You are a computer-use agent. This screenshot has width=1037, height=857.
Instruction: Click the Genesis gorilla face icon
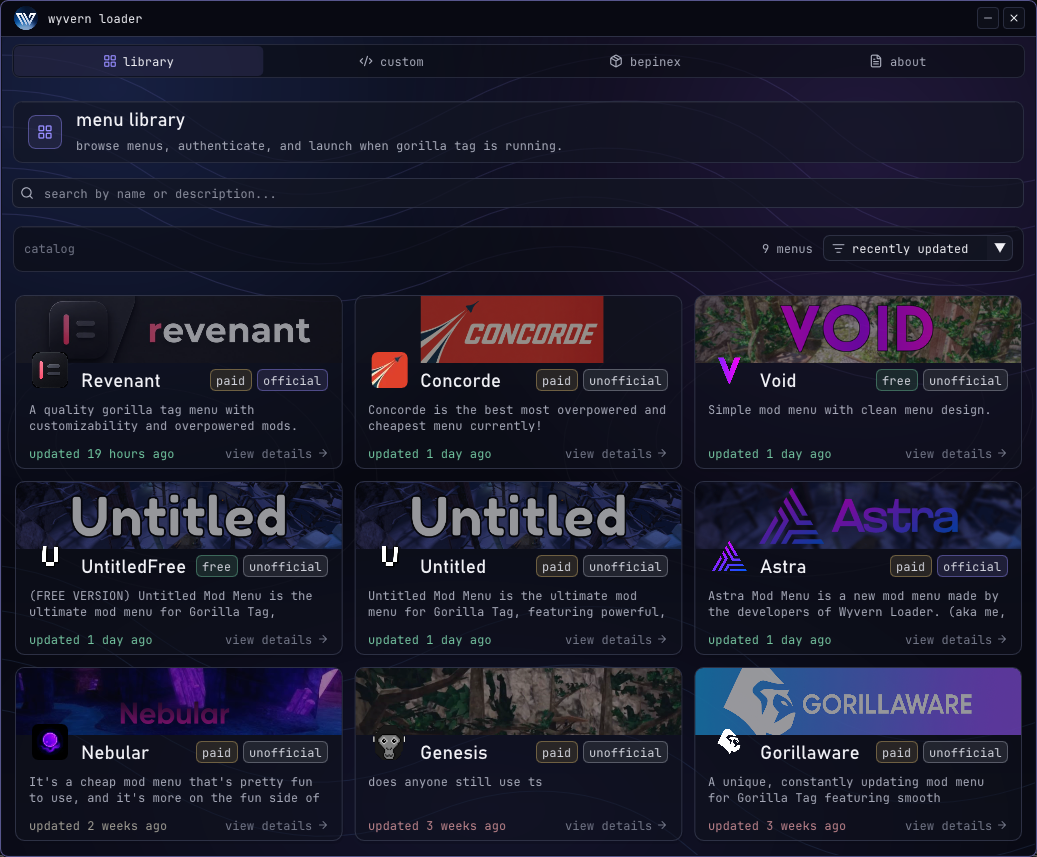coord(390,746)
